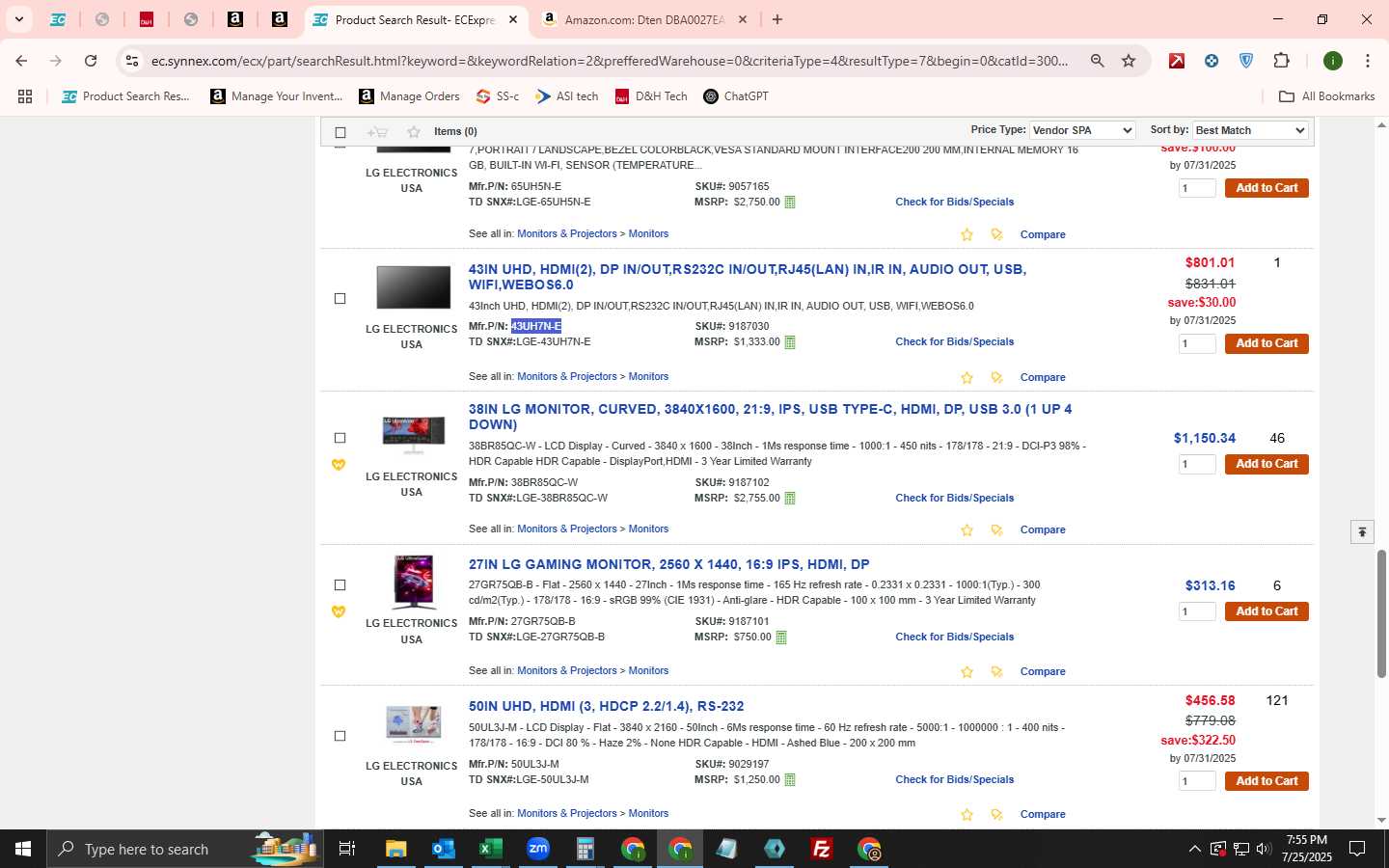
Task: Open the Chrome three-dot menu
Action: [1367, 61]
